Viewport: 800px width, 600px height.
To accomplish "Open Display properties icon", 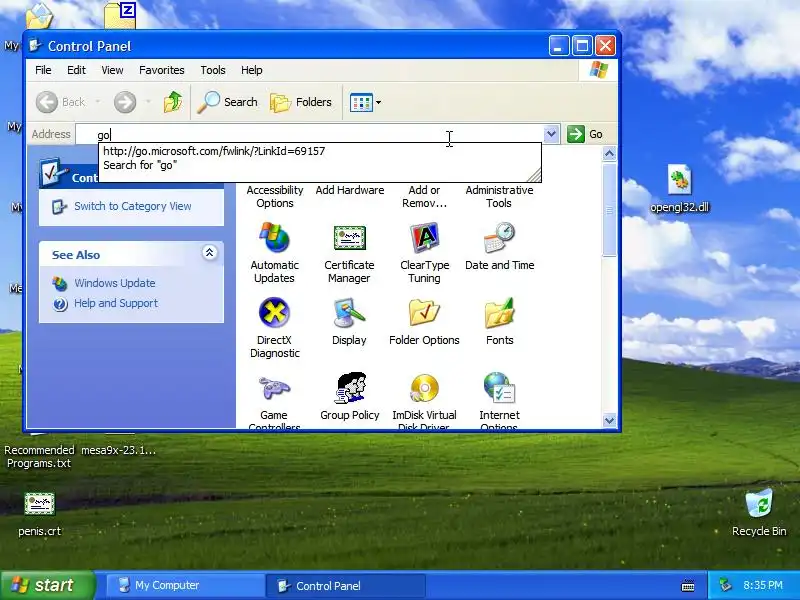I will pyautogui.click(x=349, y=321).
